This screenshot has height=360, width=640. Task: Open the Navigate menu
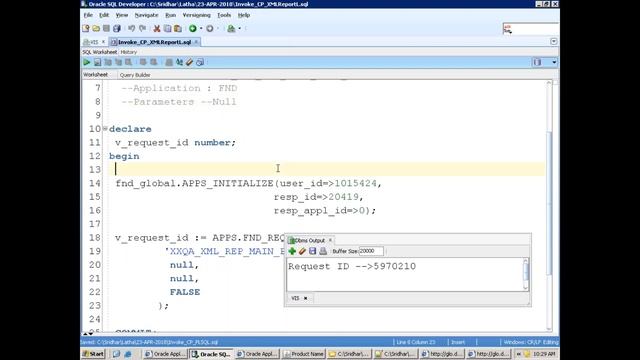pos(147,15)
